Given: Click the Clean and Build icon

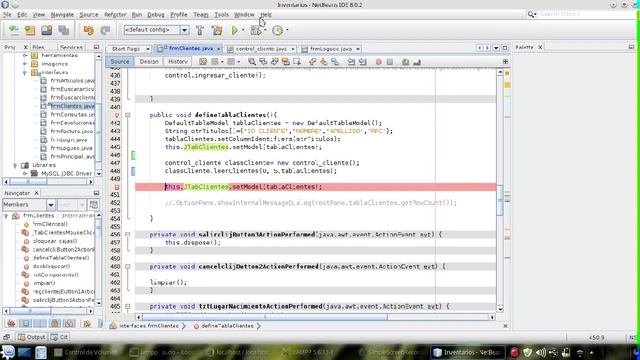Looking at the screenshot, I should pyautogui.click(x=217, y=30).
